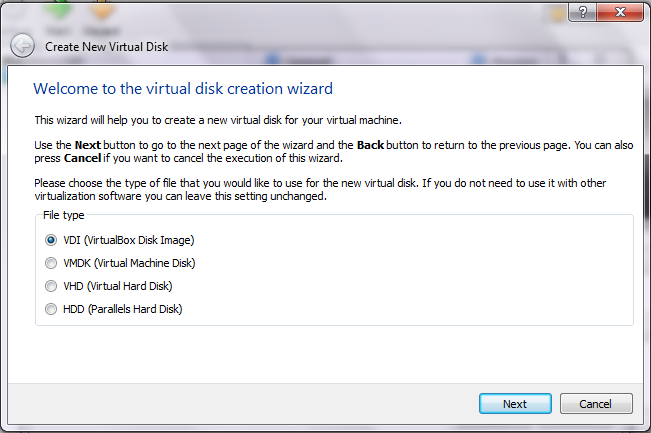Click the "Create New Virtual Disk" title text
This screenshot has height=433, width=651.
click(105, 46)
